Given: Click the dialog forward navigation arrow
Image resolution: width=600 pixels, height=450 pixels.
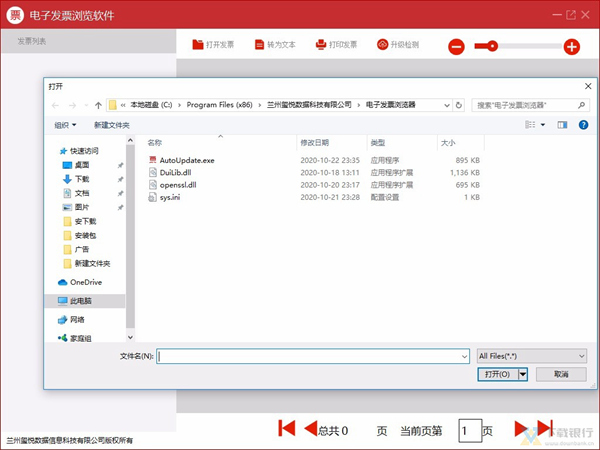Looking at the screenshot, I should [72, 105].
